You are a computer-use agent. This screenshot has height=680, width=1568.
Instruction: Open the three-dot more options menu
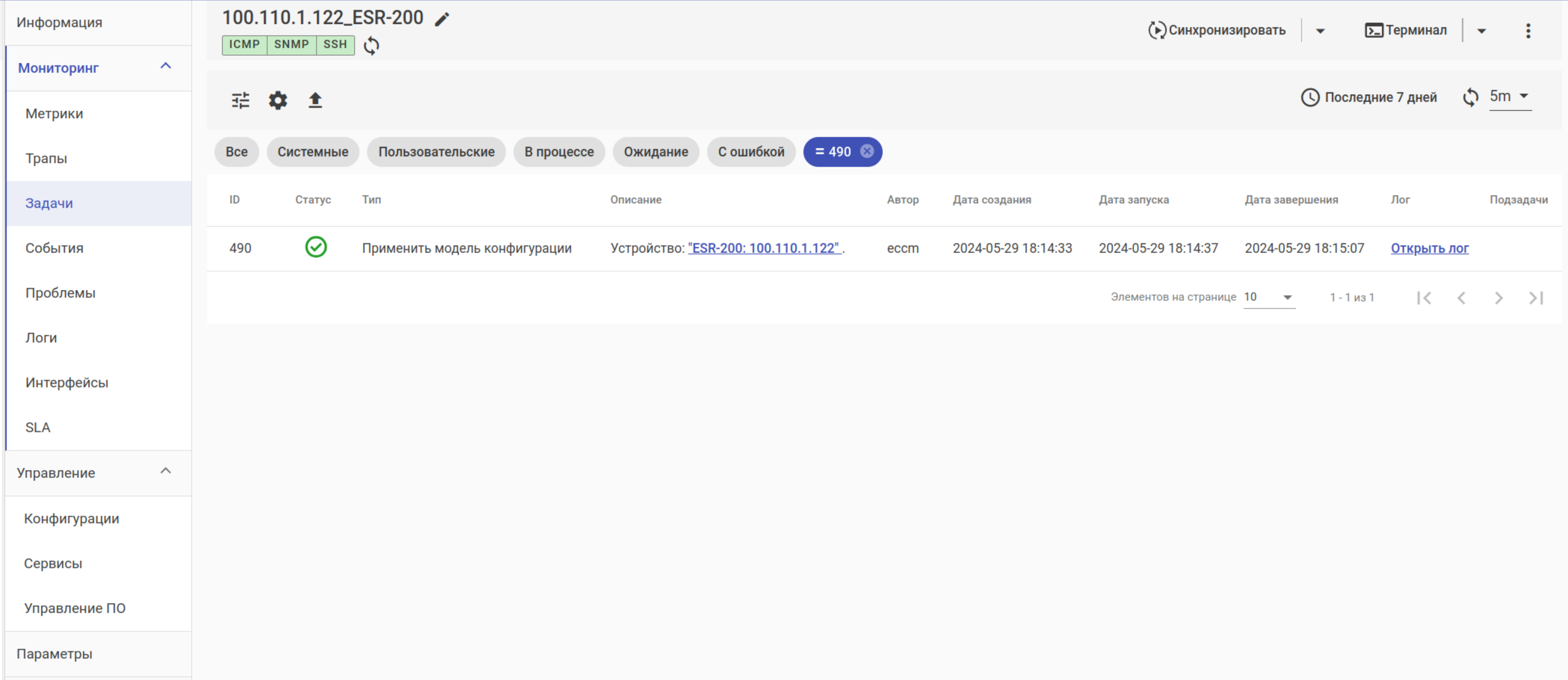1528,31
